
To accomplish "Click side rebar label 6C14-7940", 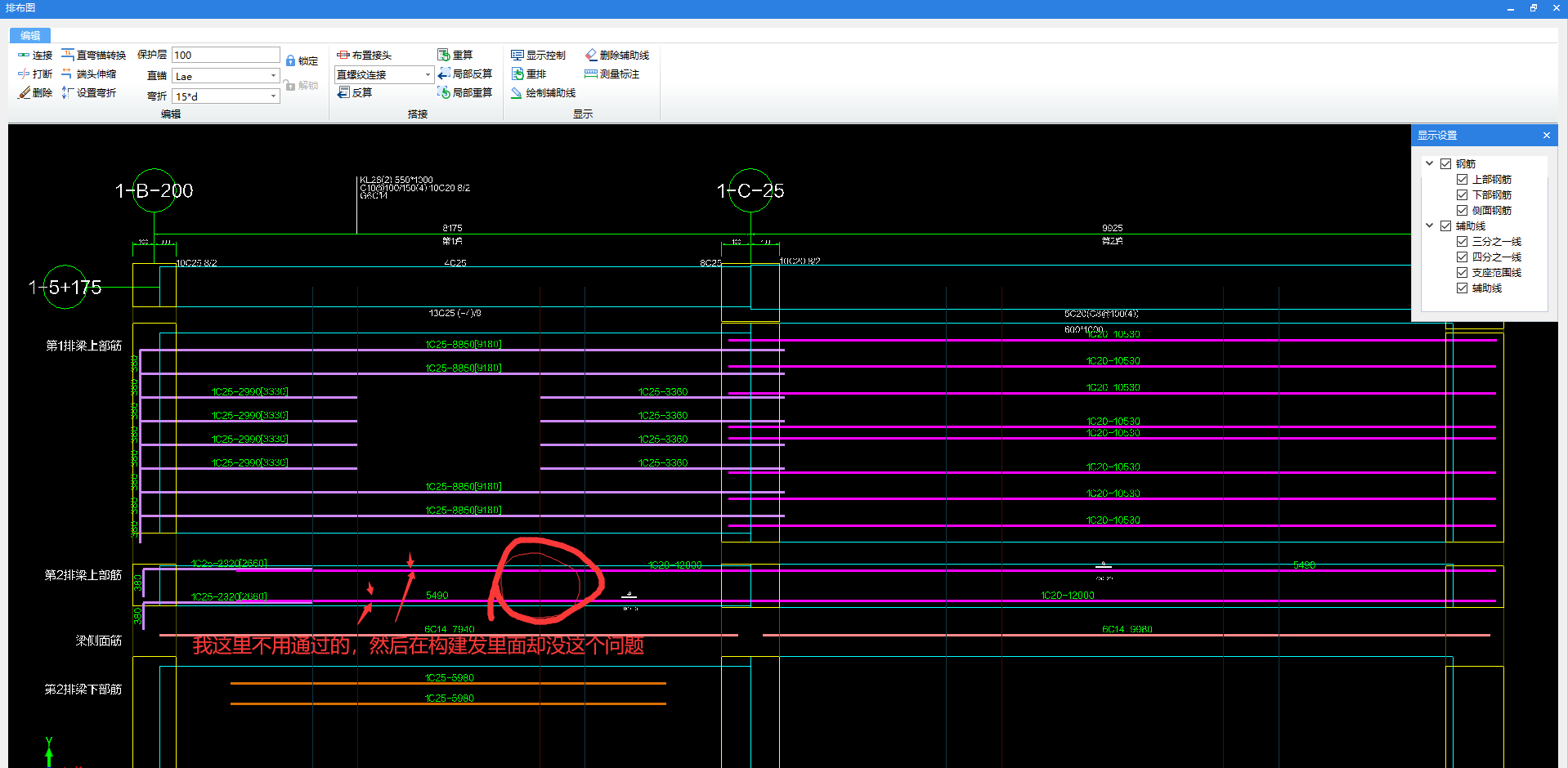I will pyautogui.click(x=449, y=629).
